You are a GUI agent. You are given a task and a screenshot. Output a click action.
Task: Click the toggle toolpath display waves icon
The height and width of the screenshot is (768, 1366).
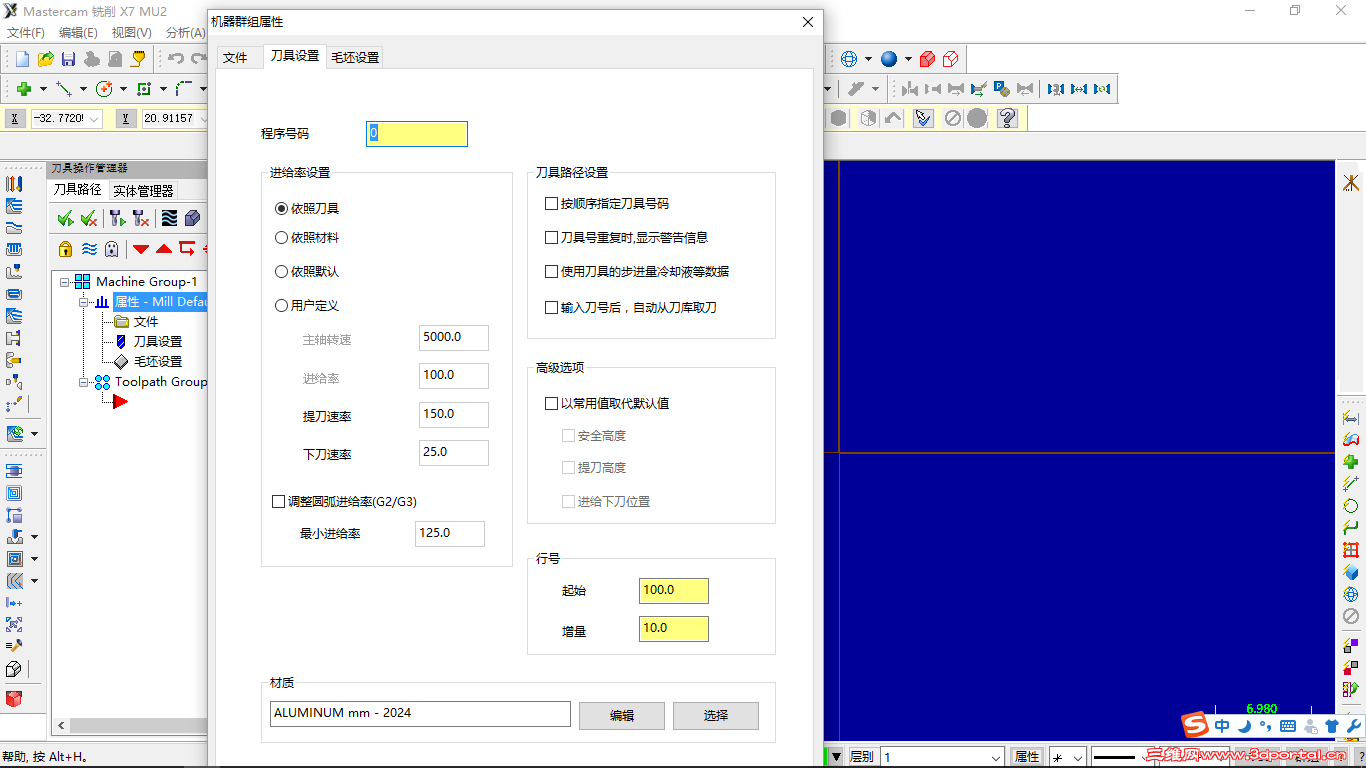169,218
